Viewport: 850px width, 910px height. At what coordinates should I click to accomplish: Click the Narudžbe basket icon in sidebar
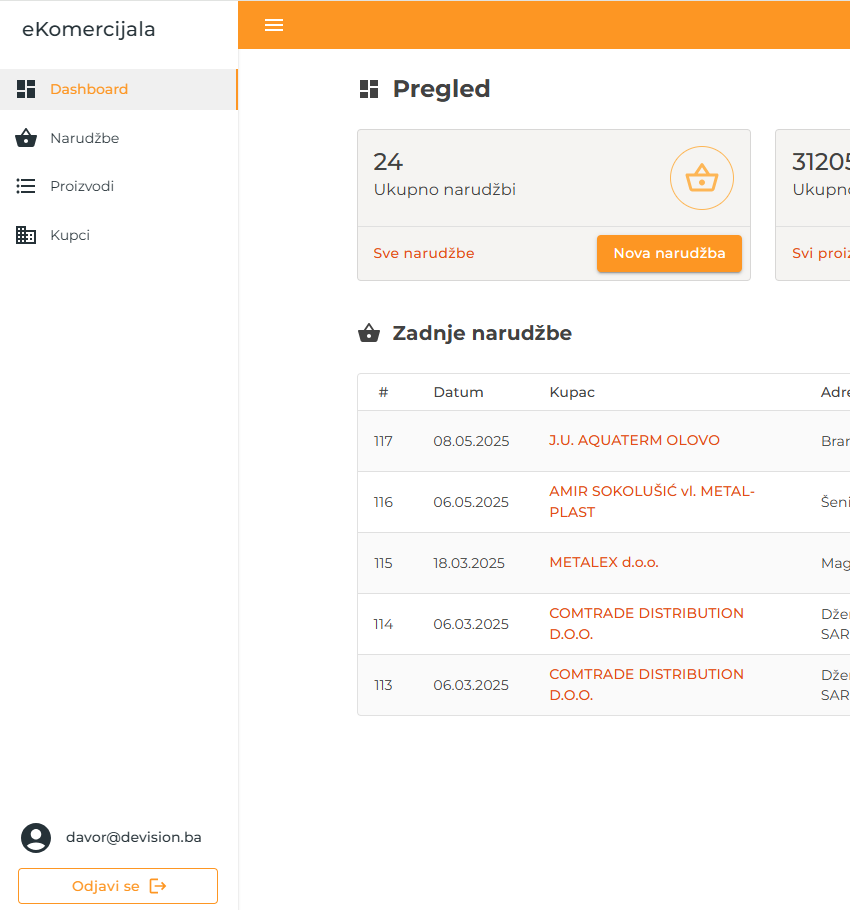[26, 138]
